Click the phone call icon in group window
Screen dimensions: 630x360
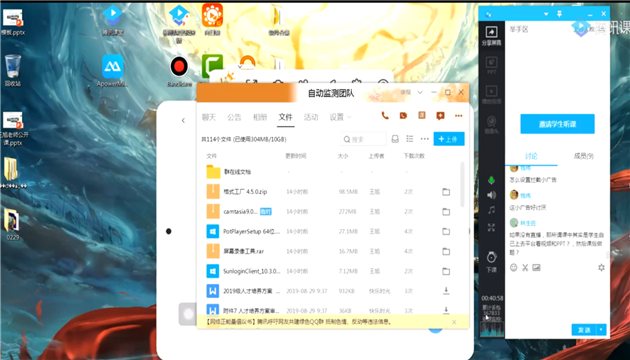[385, 116]
